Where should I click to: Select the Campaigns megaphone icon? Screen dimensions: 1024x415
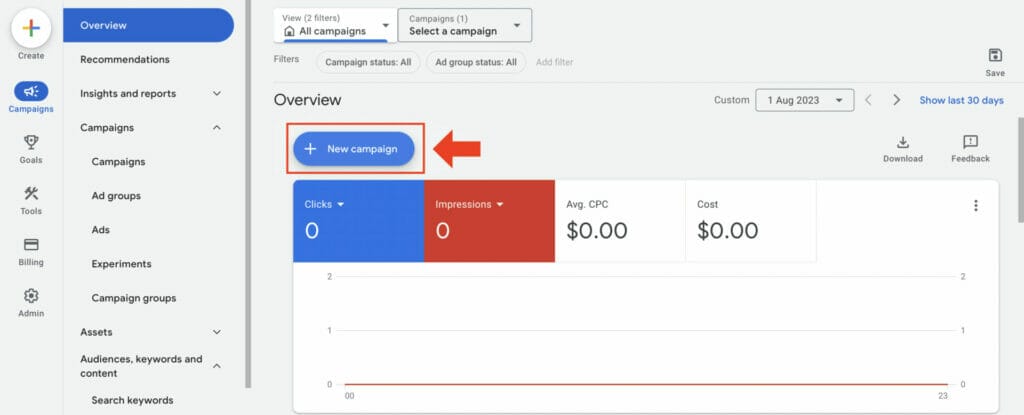31,91
